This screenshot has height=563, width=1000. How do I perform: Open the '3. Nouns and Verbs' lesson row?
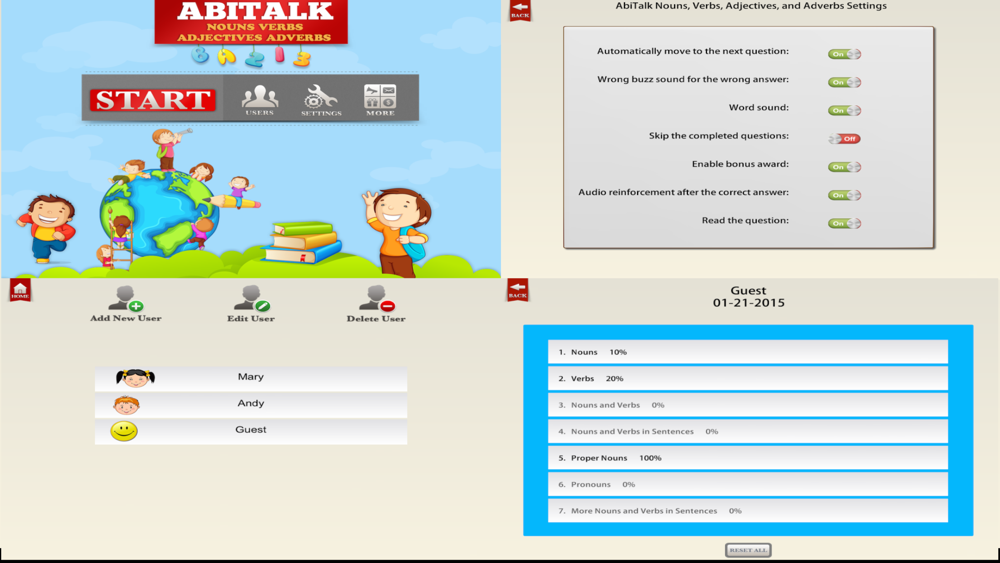point(747,405)
